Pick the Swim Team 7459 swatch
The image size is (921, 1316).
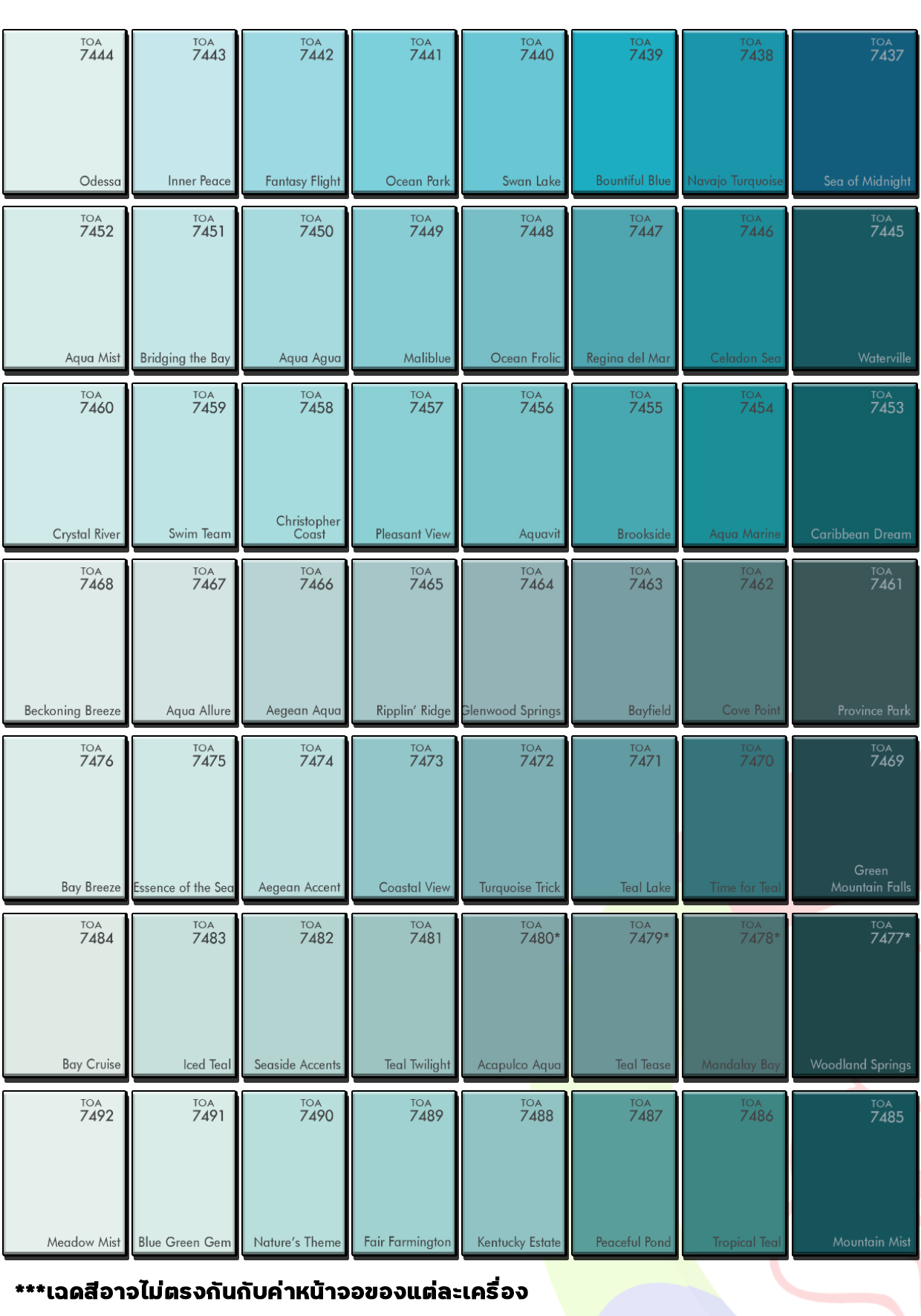point(184,466)
